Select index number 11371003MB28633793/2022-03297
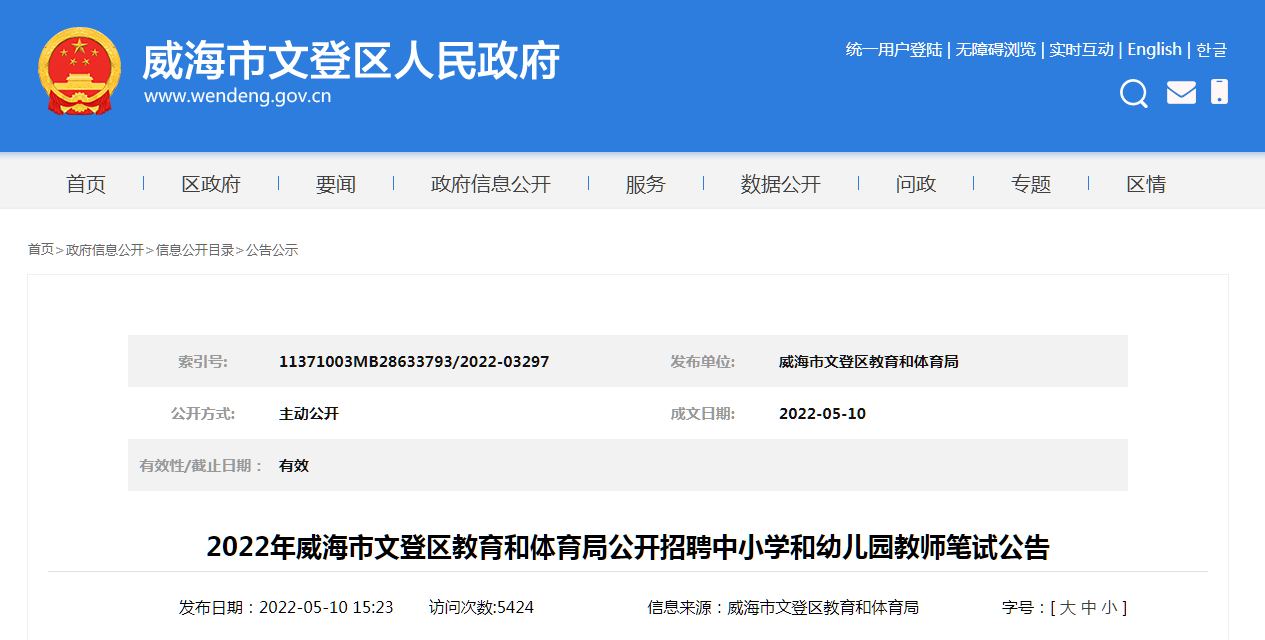 tap(414, 361)
